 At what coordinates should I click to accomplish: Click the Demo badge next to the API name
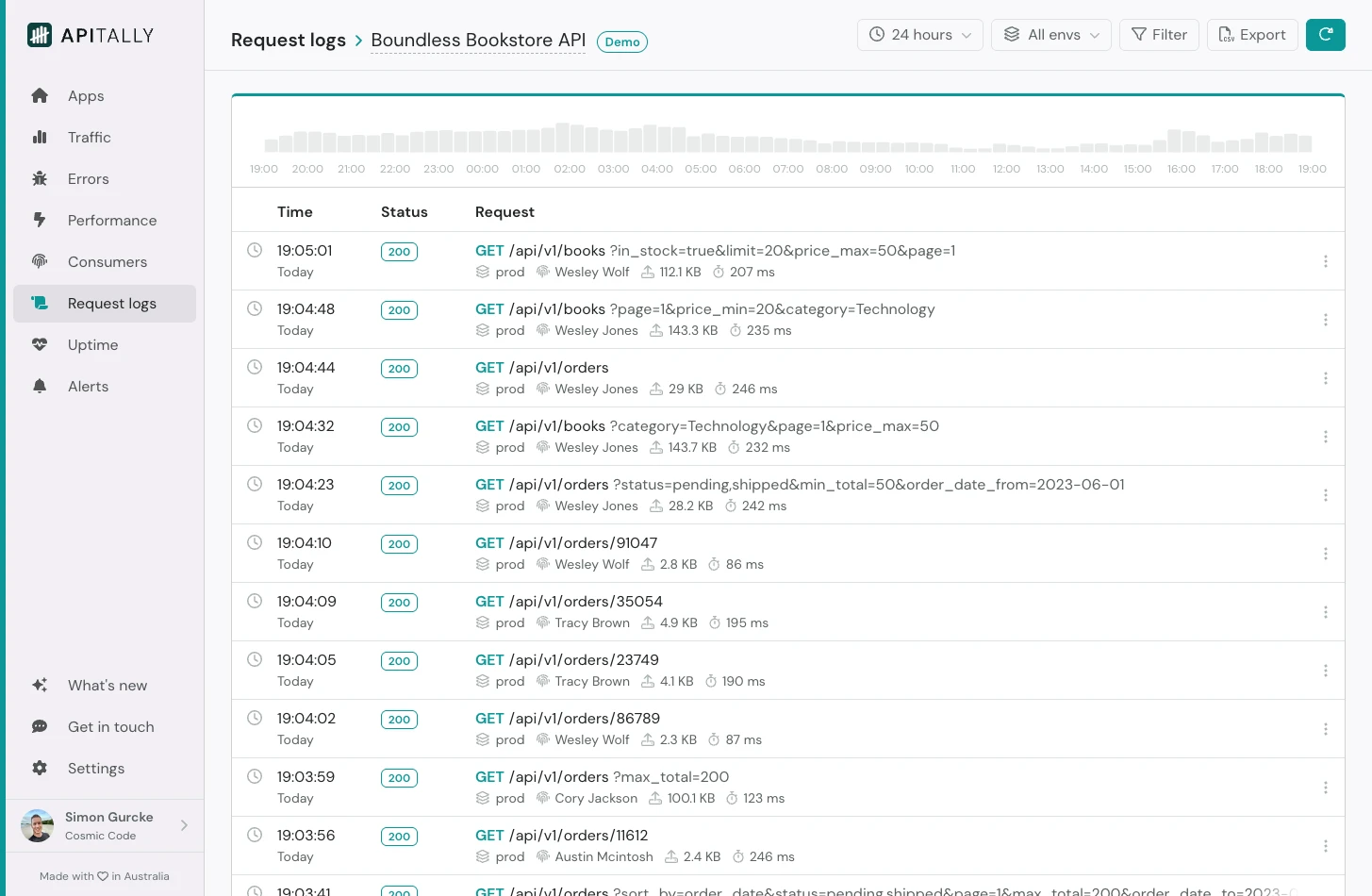click(622, 41)
